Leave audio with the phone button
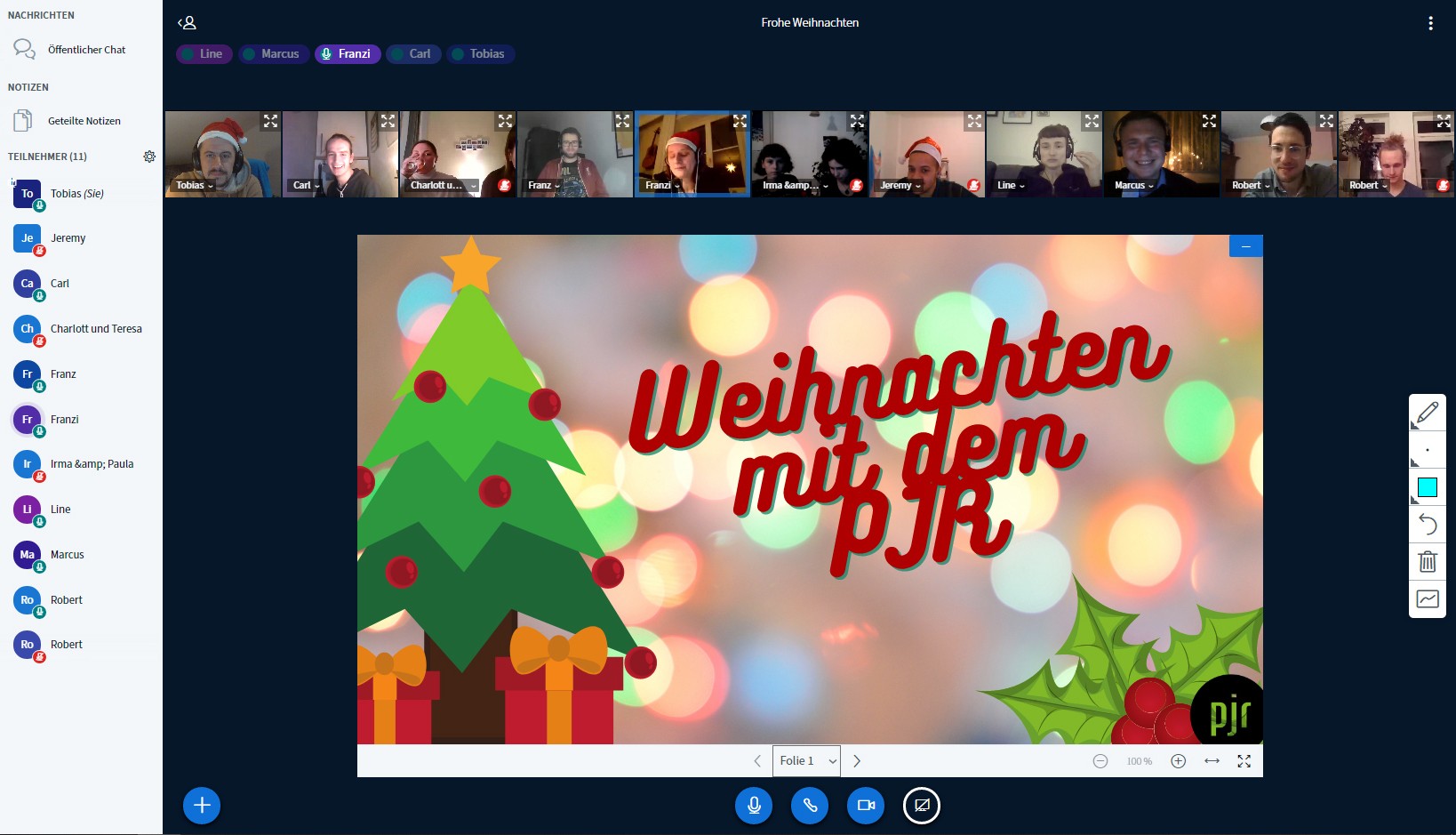This screenshot has width=1456, height=835. (810, 806)
